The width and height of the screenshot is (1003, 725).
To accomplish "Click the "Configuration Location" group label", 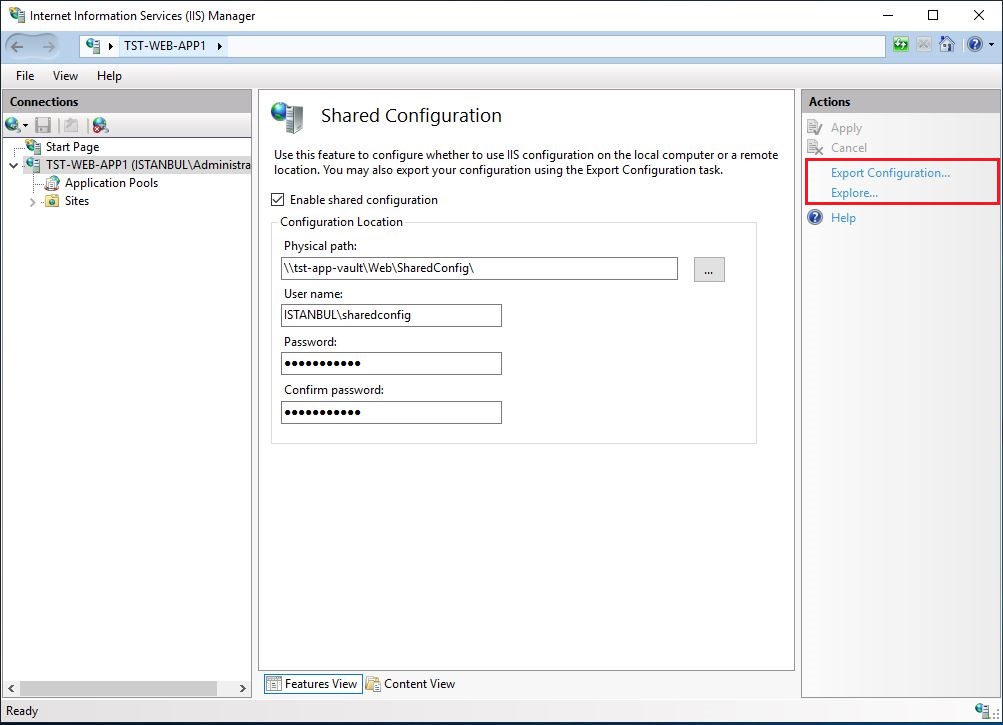I will coord(342,222).
